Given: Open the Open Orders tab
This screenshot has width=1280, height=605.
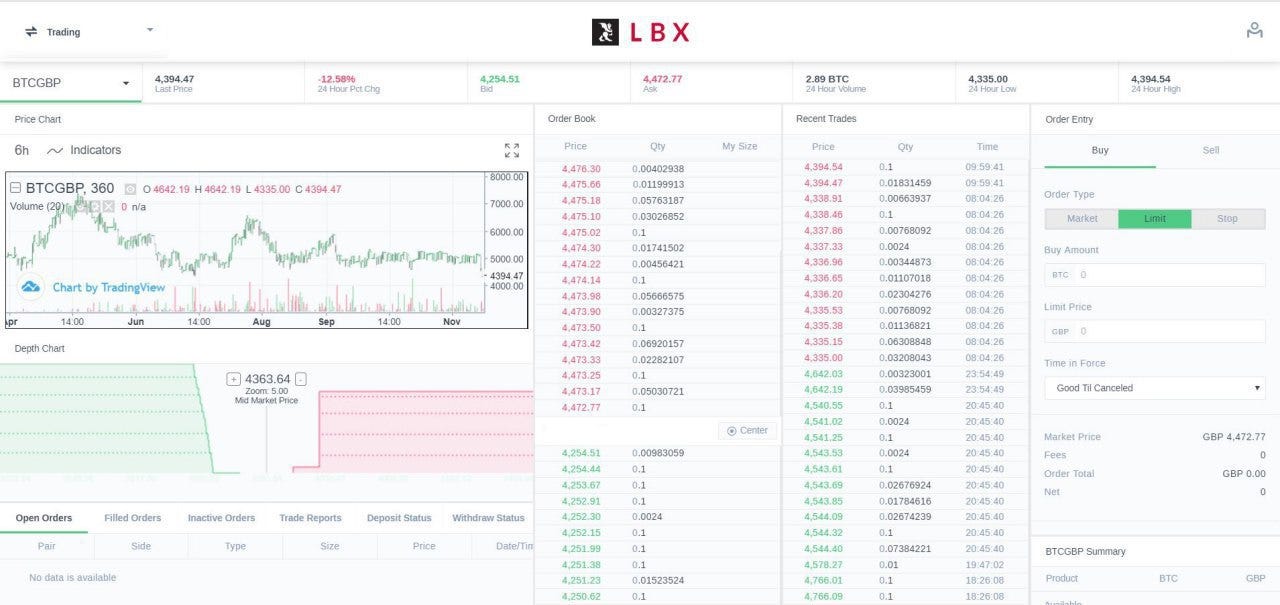Looking at the screenshot, I should coord(44,518).
